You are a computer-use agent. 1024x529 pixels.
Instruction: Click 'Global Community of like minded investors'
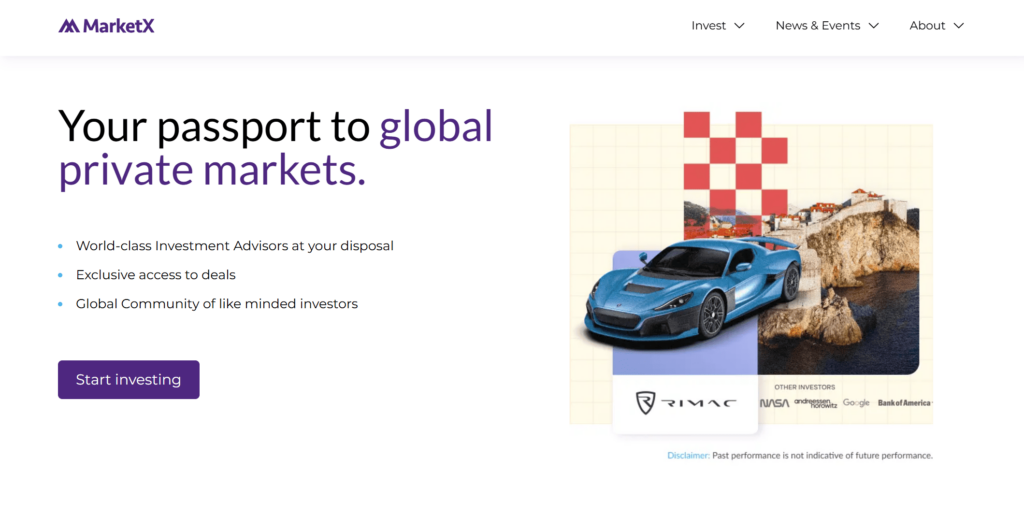pos(217,304)
